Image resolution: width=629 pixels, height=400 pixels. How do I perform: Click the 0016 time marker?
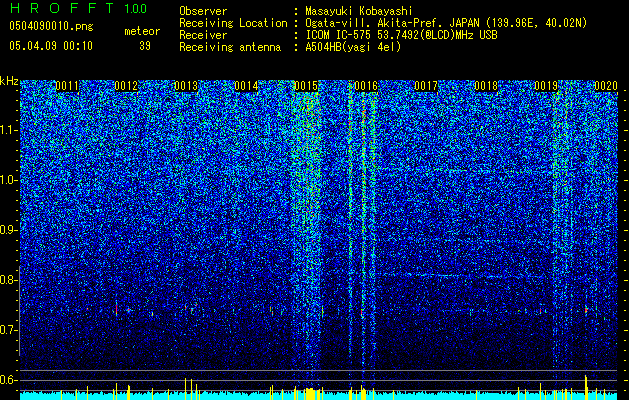[x=366, y=86]
